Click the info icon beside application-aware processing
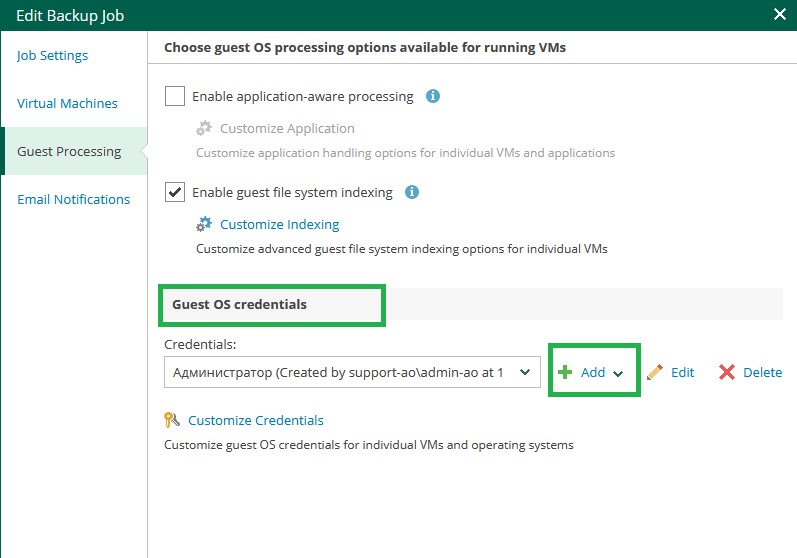This screenshot has height=558, width=797. tap(433, 96)
